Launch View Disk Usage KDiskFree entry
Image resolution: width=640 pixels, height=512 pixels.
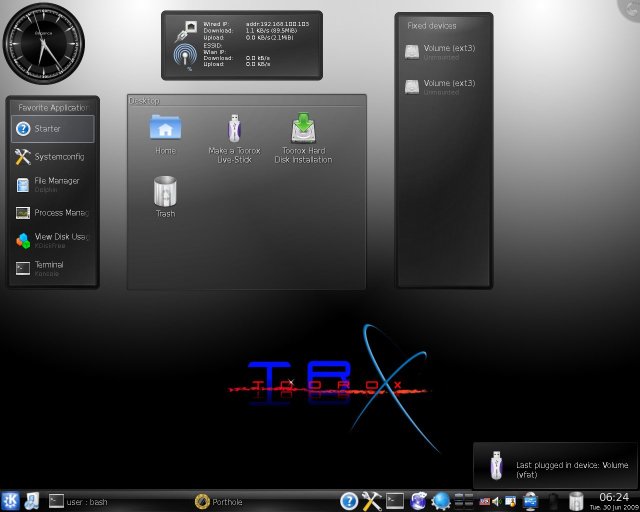point(53,240)
